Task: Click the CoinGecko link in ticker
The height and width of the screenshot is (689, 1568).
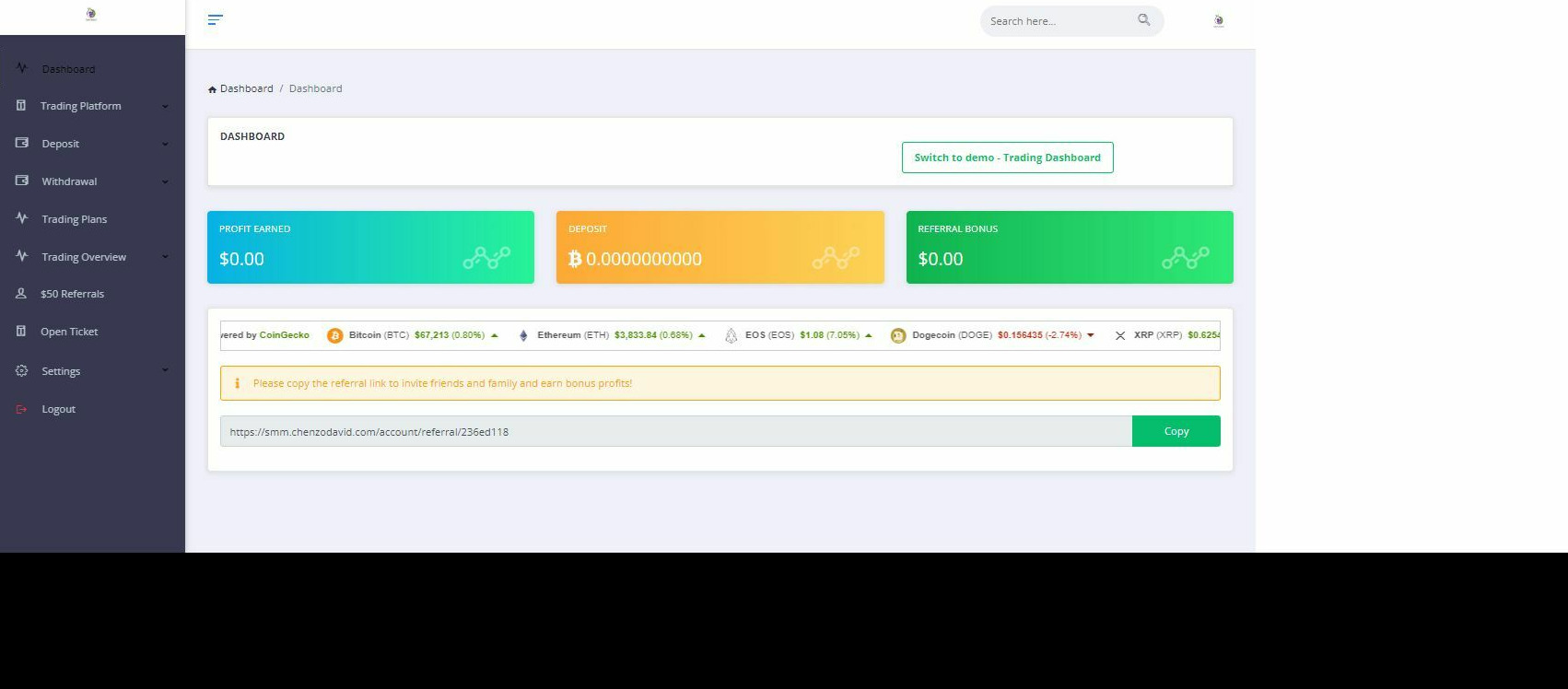Action: 284,335
